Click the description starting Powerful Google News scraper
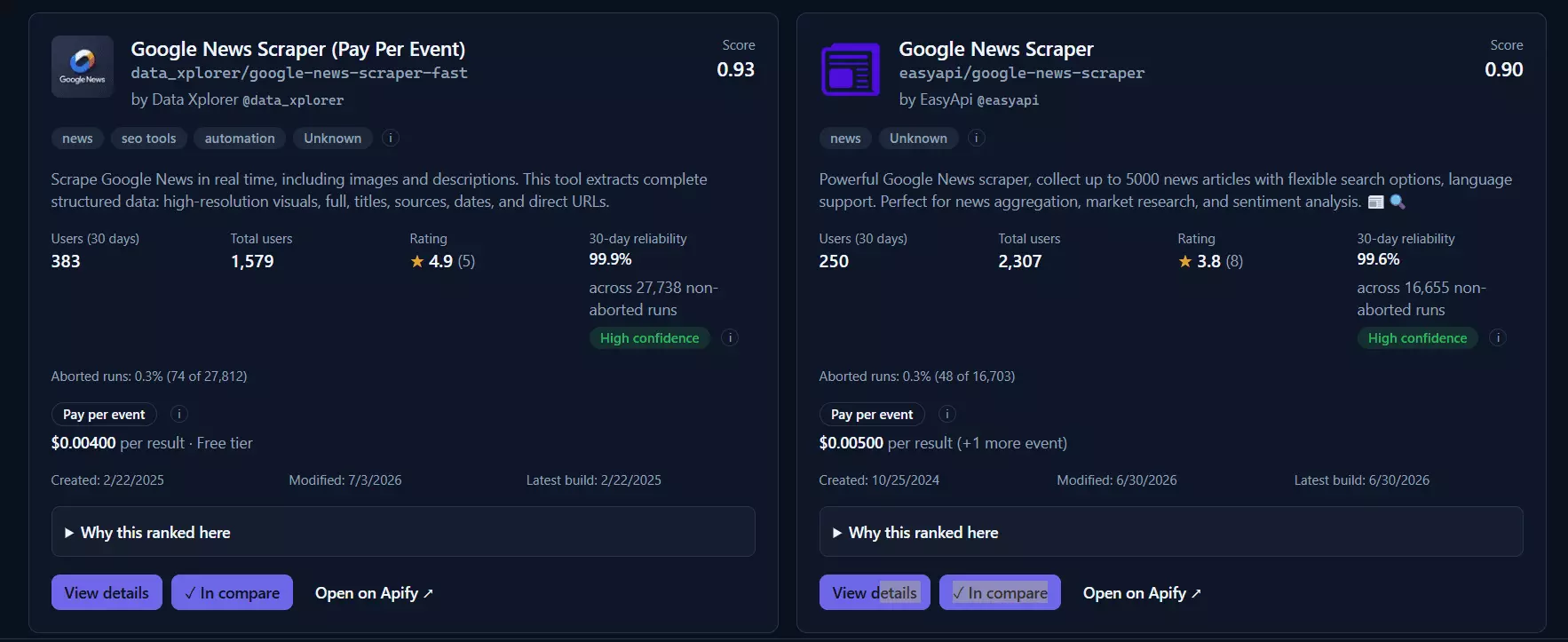This screenshot has height=642, width=1568. click(1166, 190)
